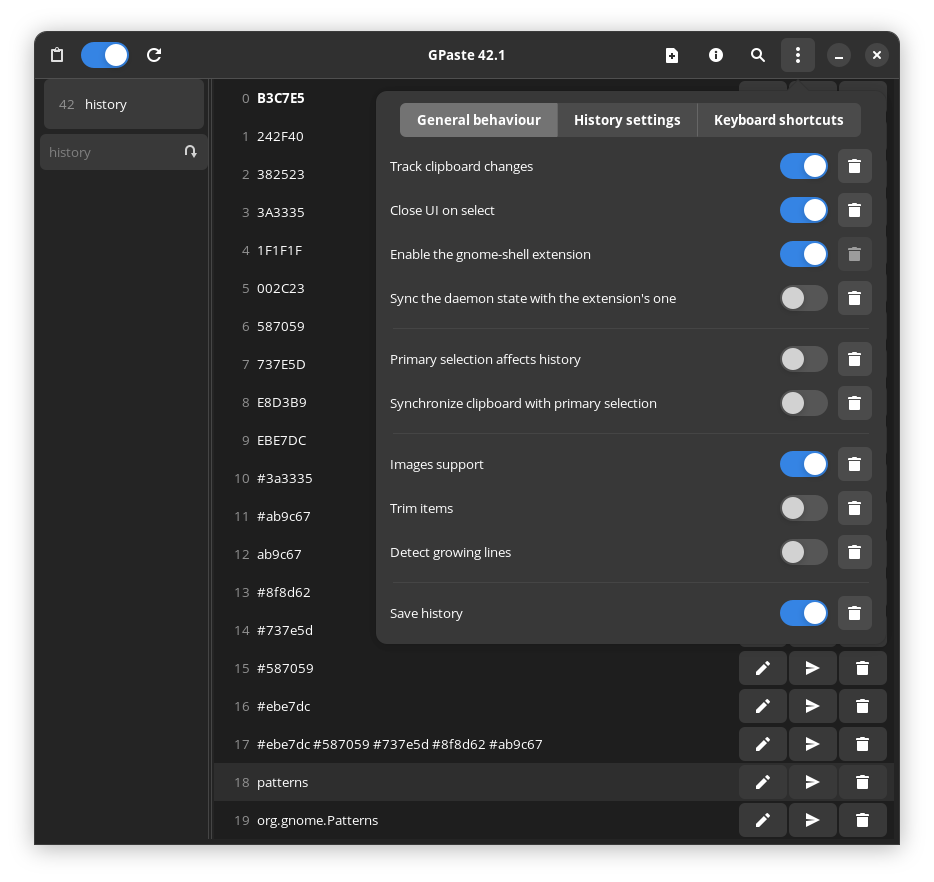Delete the patterns history item
Screen dimensions: 934x882
863,783
